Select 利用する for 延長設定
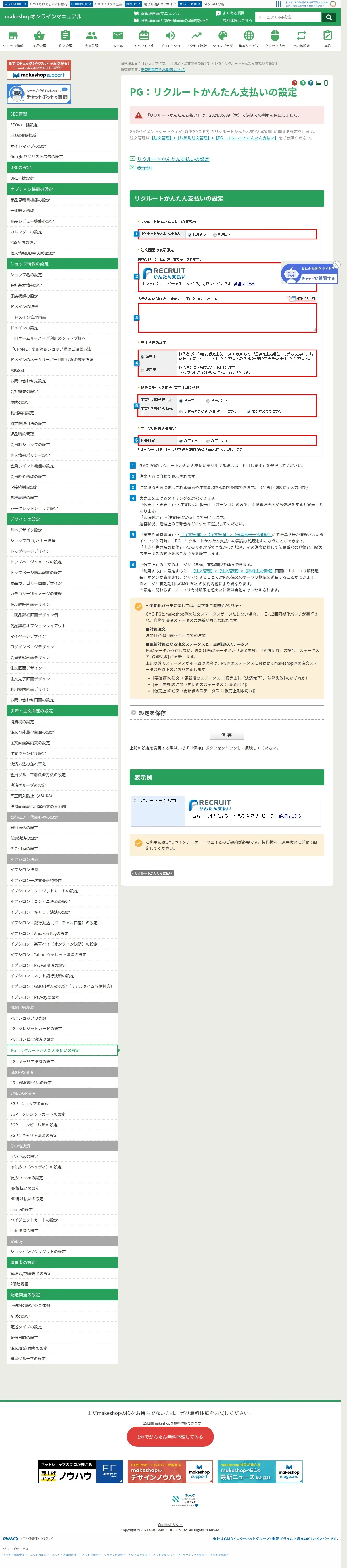Screen dimensions: 347x1568 click(181, 441)
